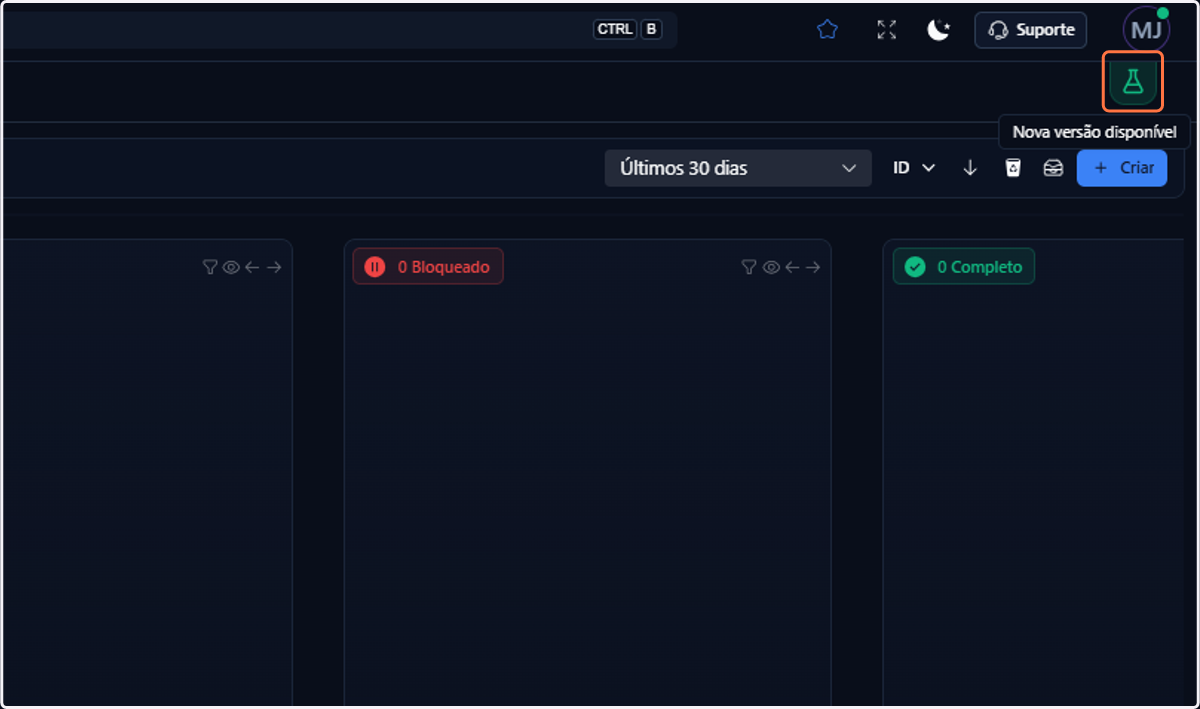Screen dimensions: 1200x709
Task: Open the Últimos 30 dias period dropdown
Action: pyautogui.click(x=738, y=168)
